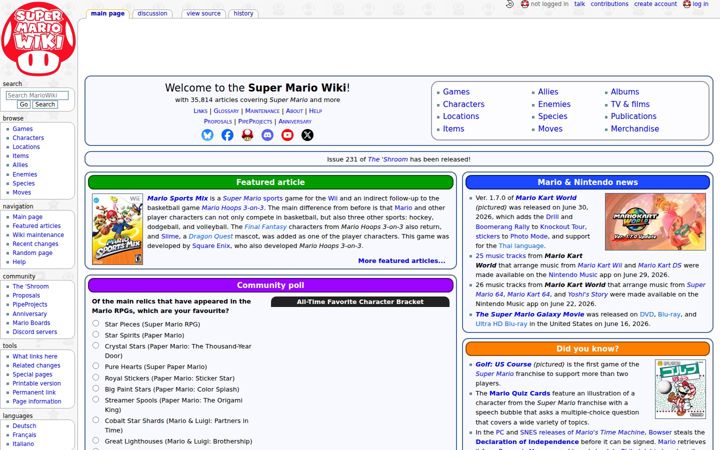Open Maintenance link in welcome box
Screen dimensions: 720x450
262,111
